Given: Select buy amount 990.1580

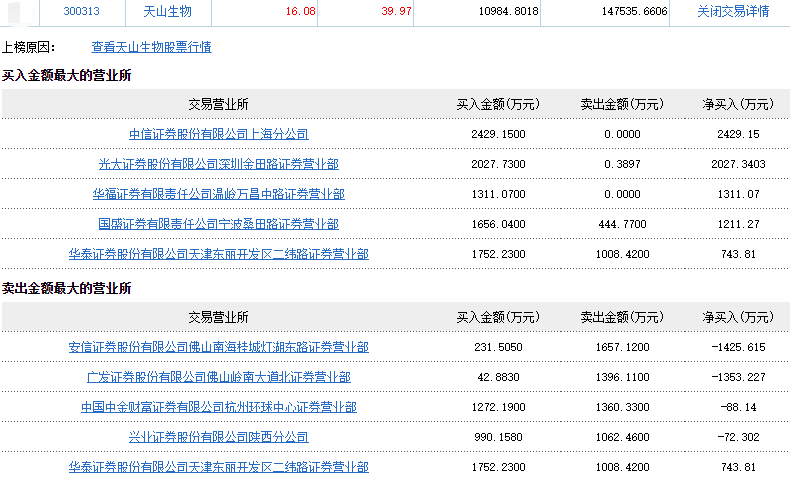Looking at the screenshot, I should [x=498, y=437].
